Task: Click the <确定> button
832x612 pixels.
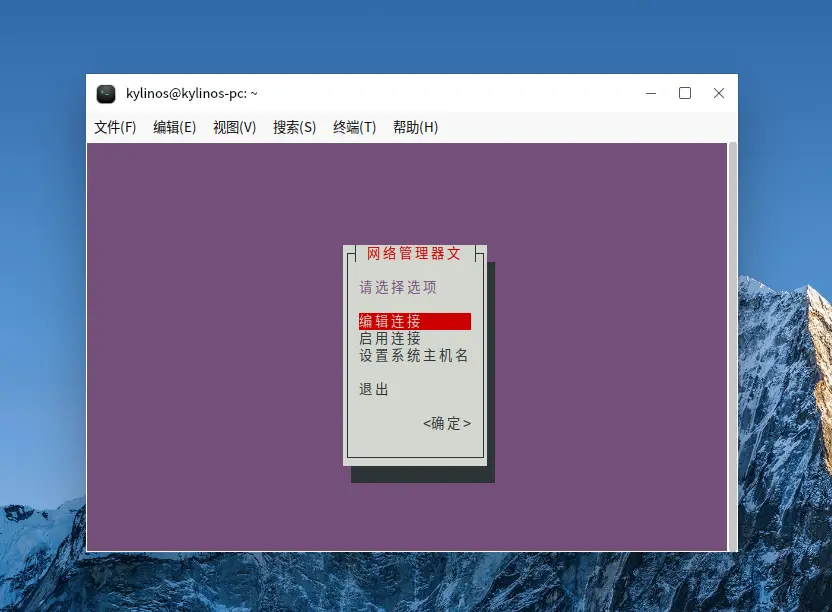Action: pyautogui.click(x=447, y=423)
